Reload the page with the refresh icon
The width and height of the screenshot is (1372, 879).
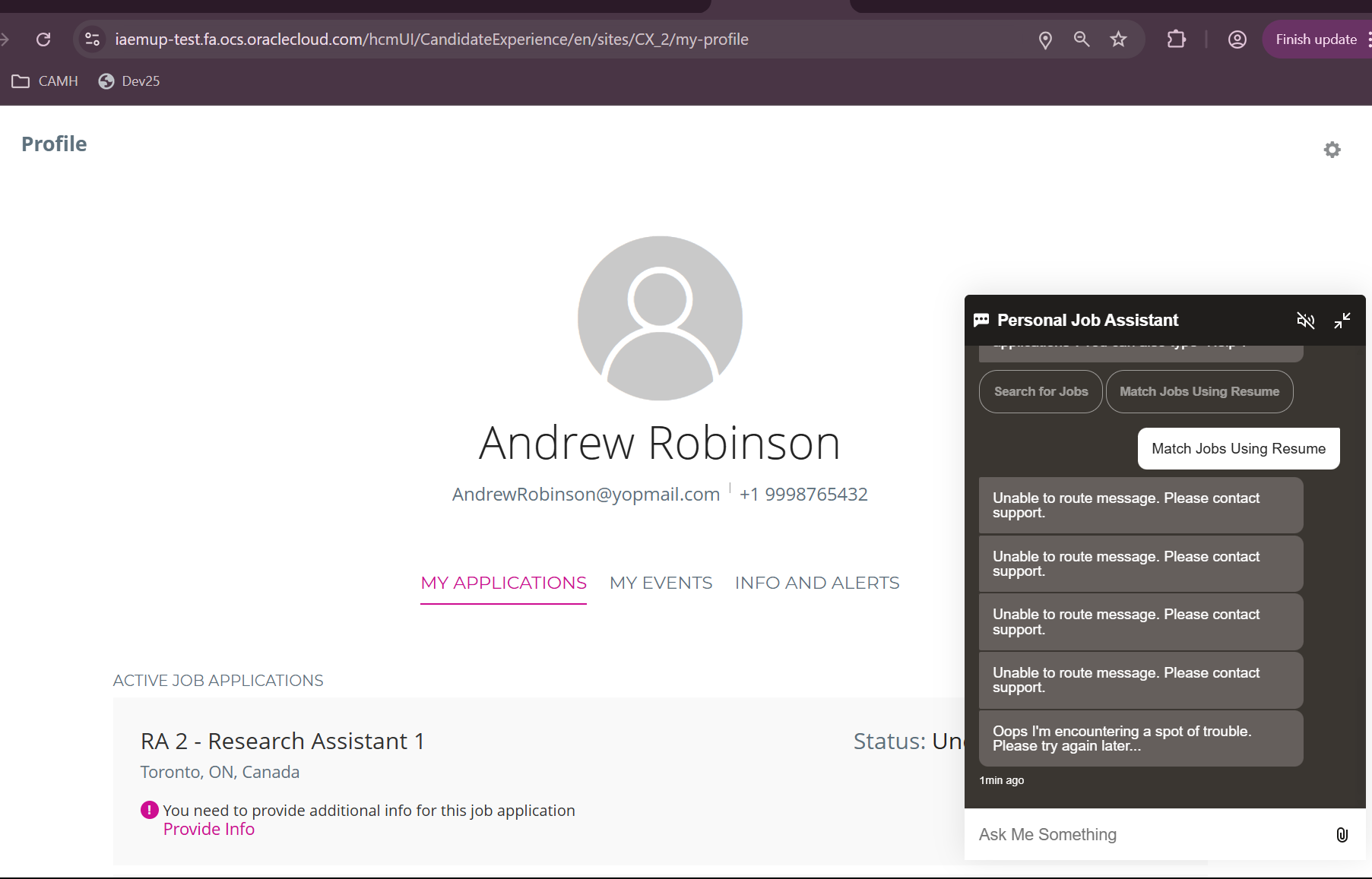pos(43,40)
